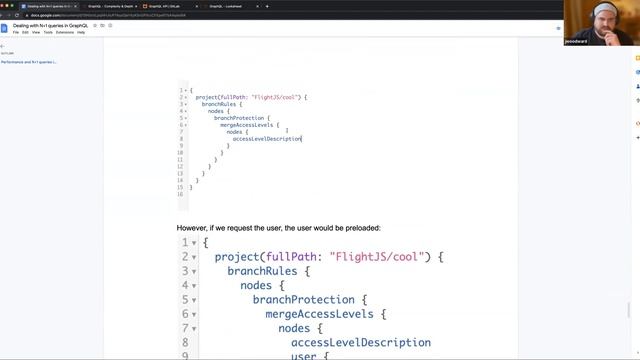The image size is (640, 360).
Task: Close the 'Dealing with N+1 queries' tab
Action: pyautogui.click(x=75, y=6)
